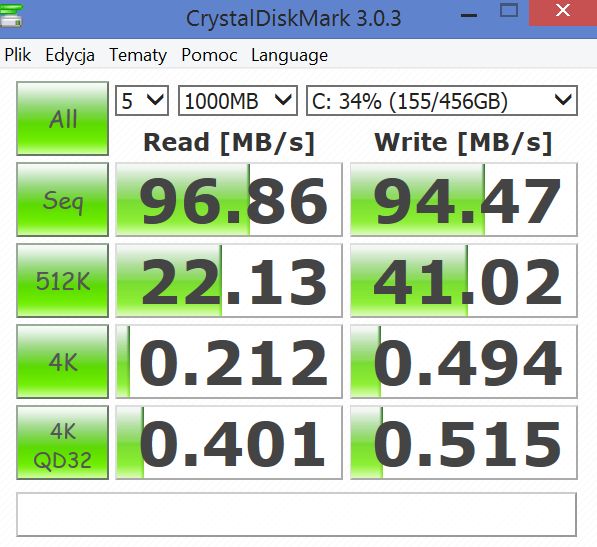Click the 512K write result 41.02
The height and width of the screenshot is (547, 597).
pos(464,281)
